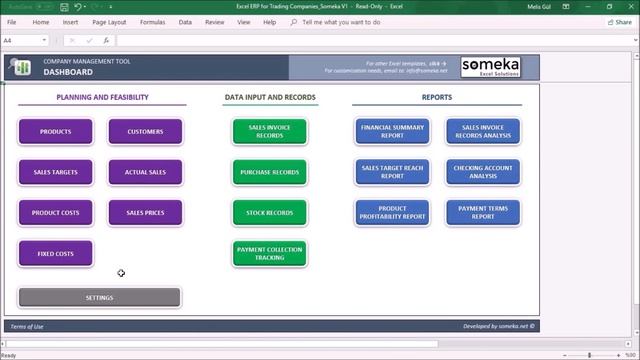The height and width of the screenshot is (360, 640).
Task: Open the Settings button
Action: coord(99,298)
